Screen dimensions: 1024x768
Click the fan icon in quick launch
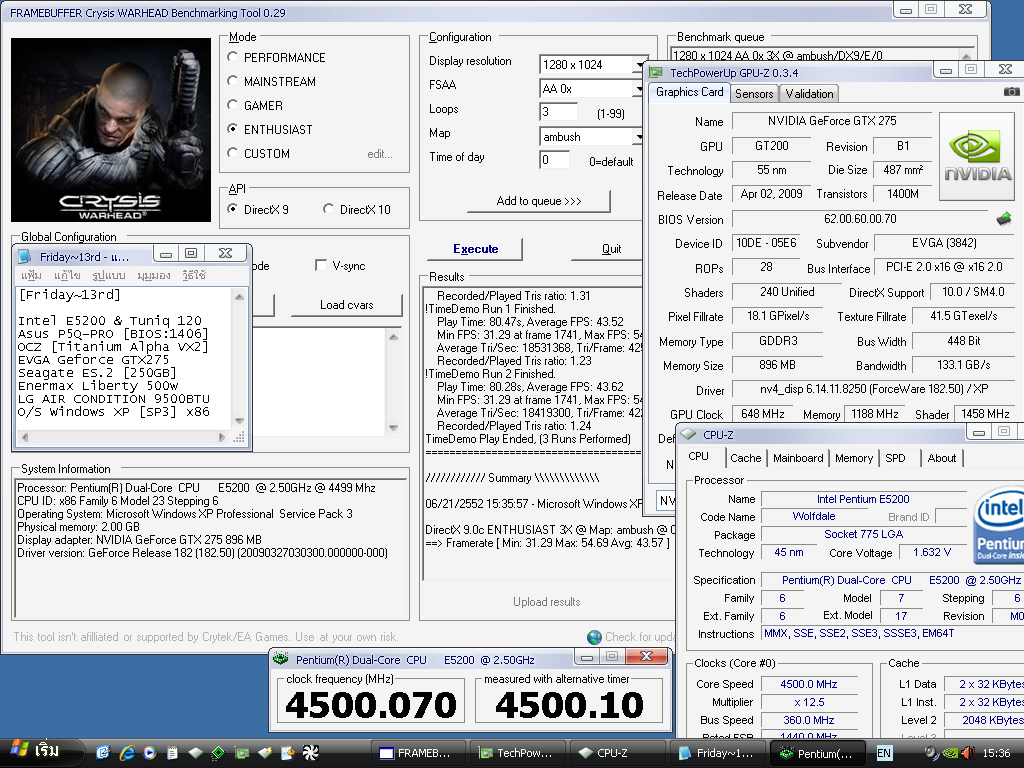311,752
